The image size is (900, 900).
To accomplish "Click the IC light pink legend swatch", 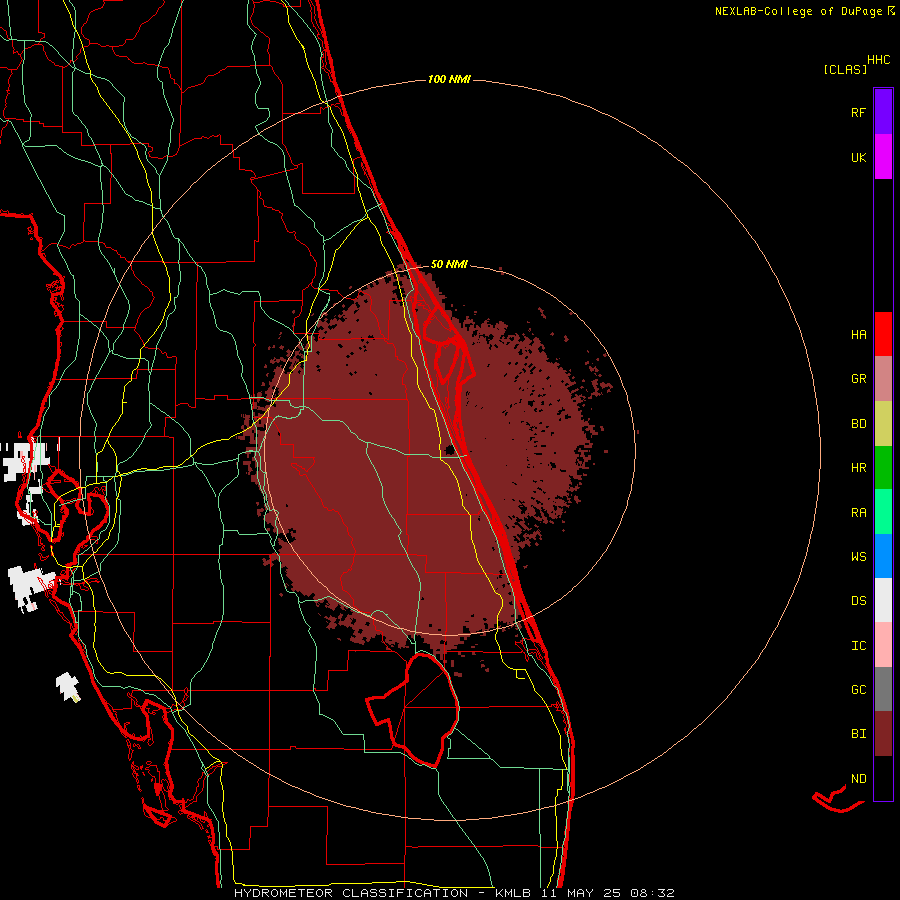I will pos(883,645).
